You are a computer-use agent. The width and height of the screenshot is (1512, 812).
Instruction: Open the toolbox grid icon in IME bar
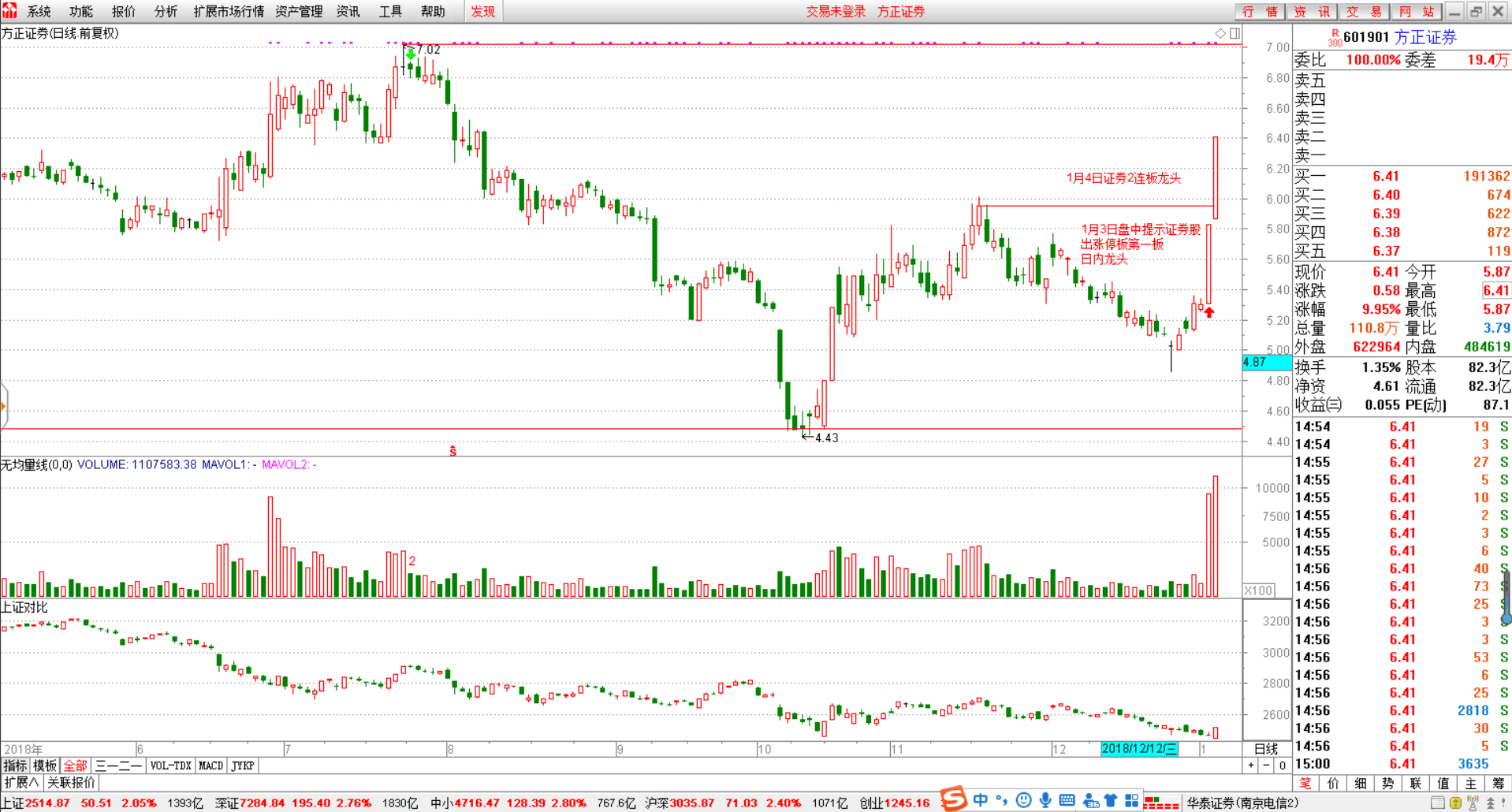(1132, 800)
